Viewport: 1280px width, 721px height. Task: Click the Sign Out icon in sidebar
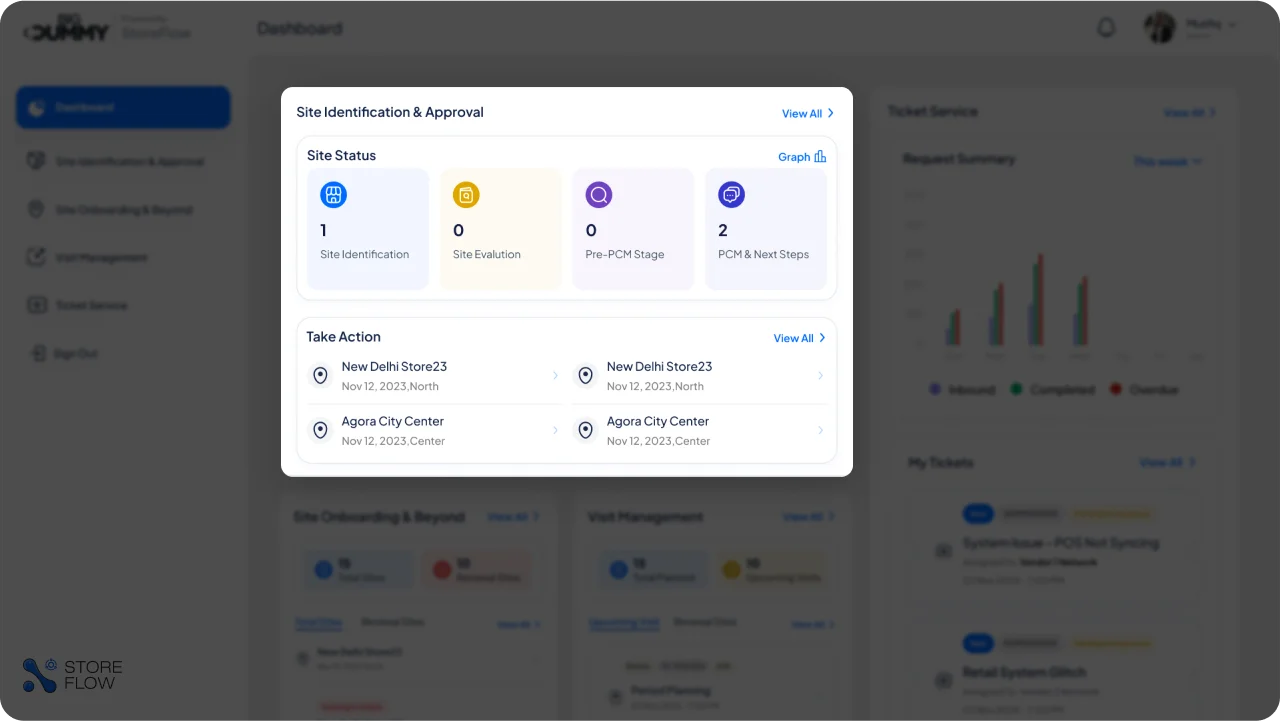37,353
